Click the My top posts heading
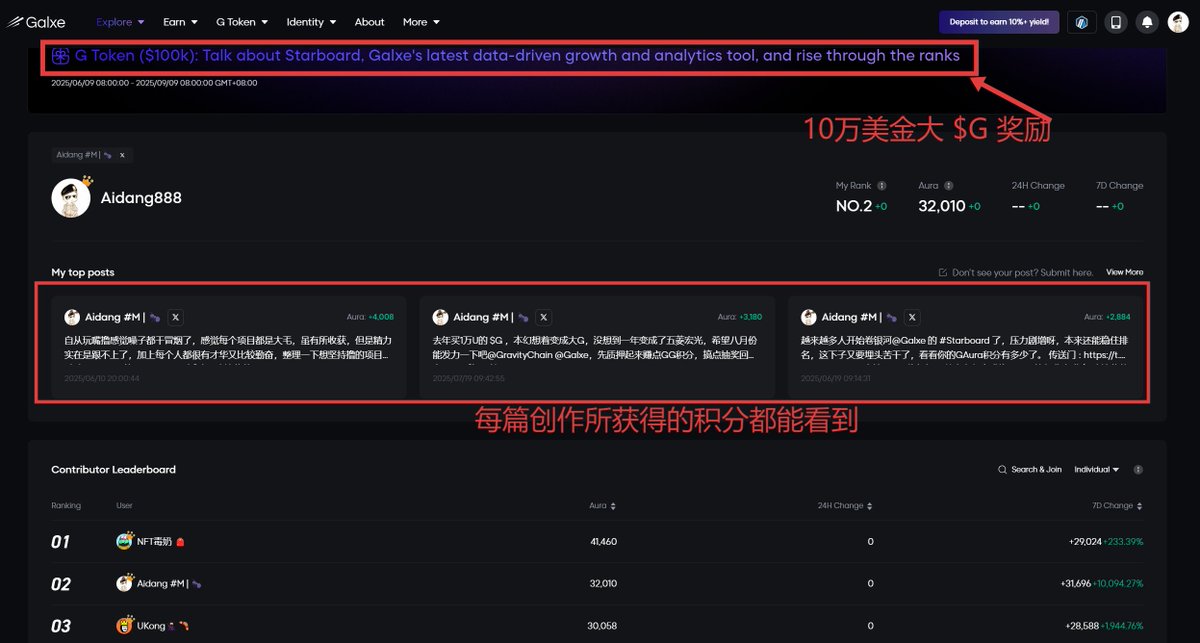 pyautogui.click(x=83, y=272)
